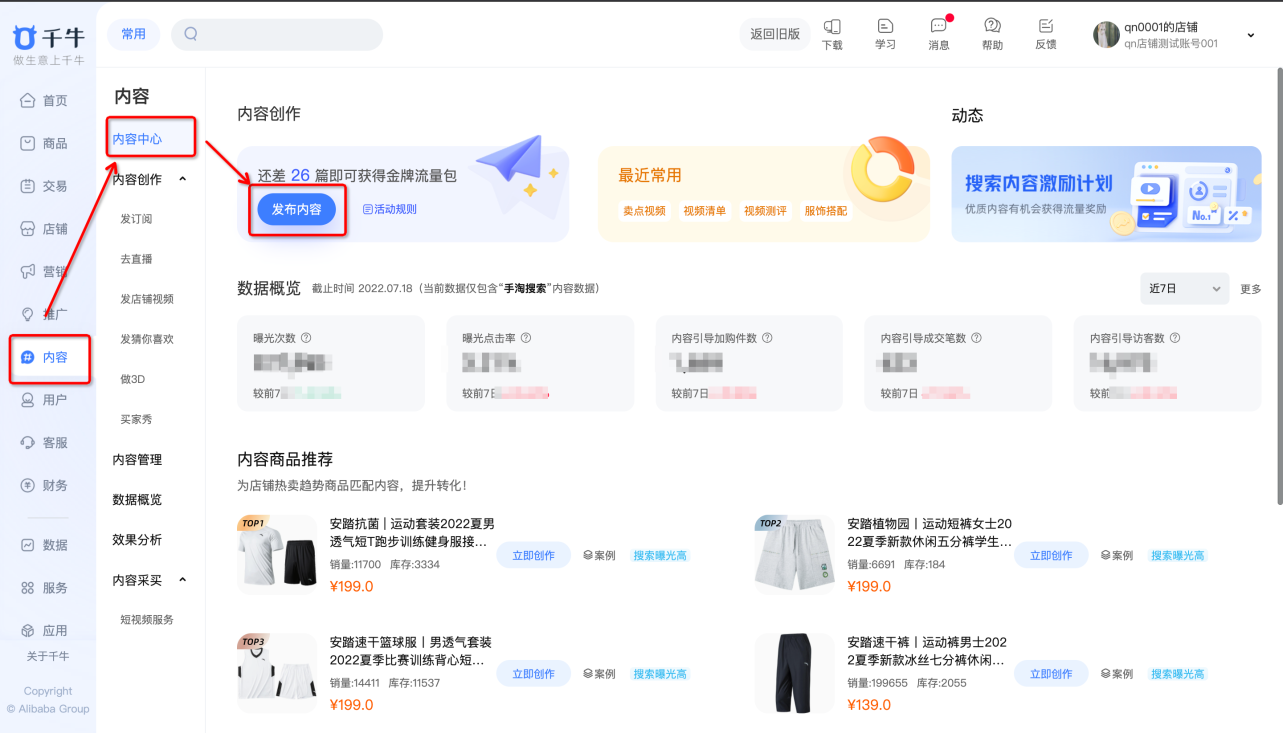1283x733 pixels.
Task: Click the 常用 tab button
Action: click(x=133, y=34)
